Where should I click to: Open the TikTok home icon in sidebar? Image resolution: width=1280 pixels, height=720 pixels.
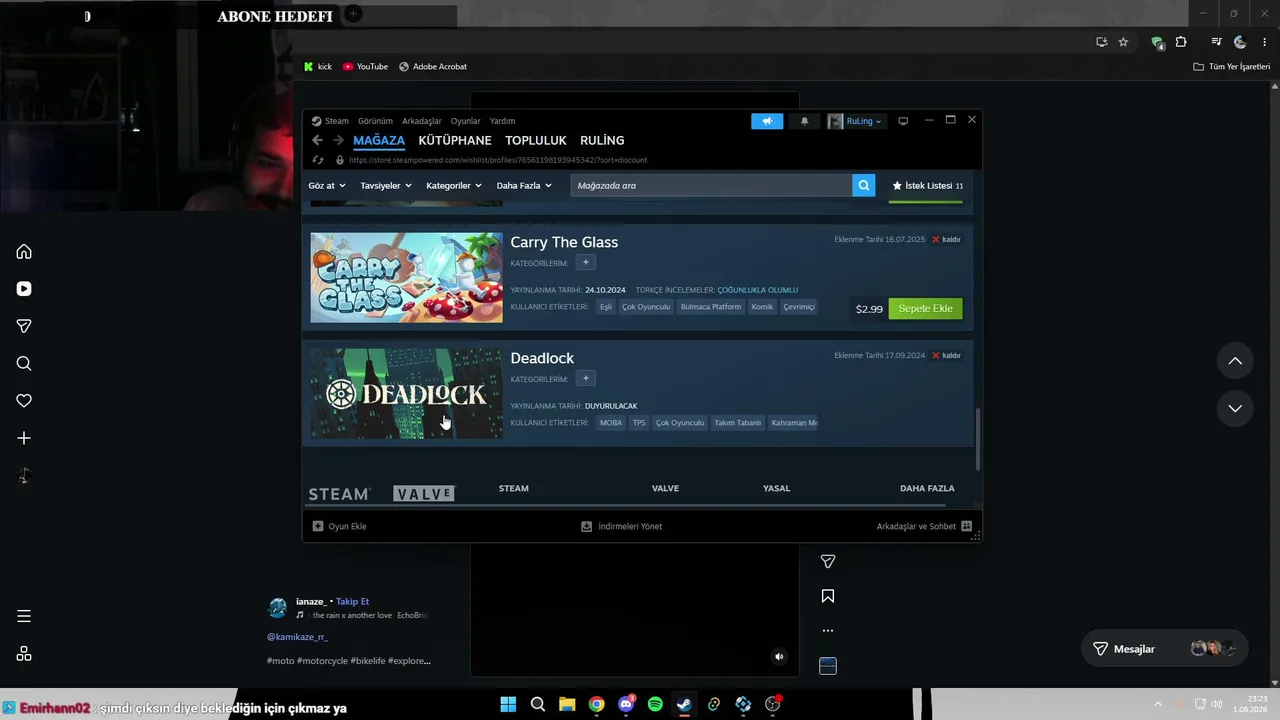click(x=24, y=252)
